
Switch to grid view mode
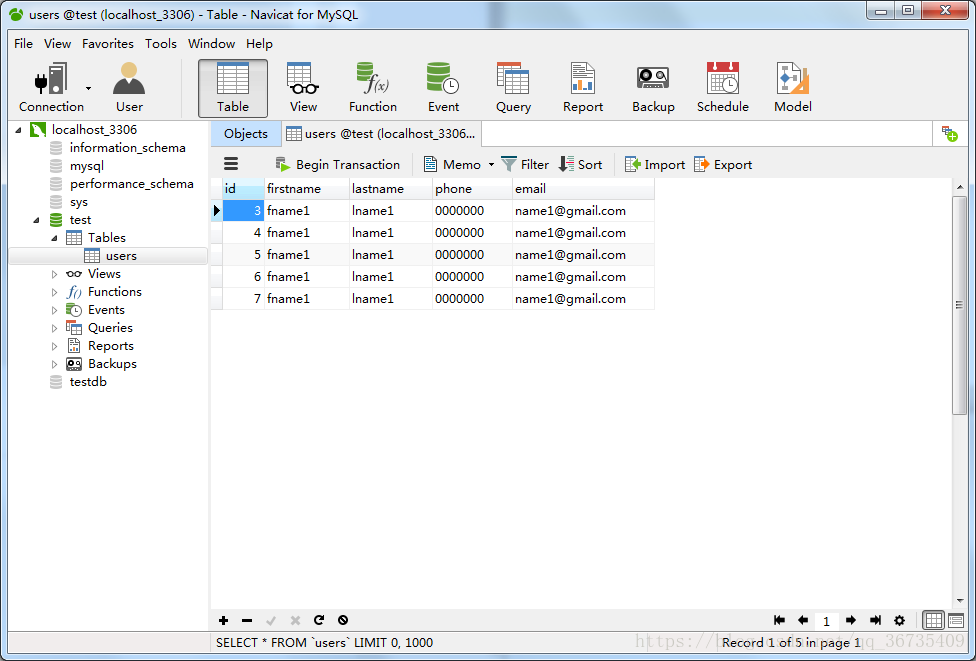click(933, 620)
